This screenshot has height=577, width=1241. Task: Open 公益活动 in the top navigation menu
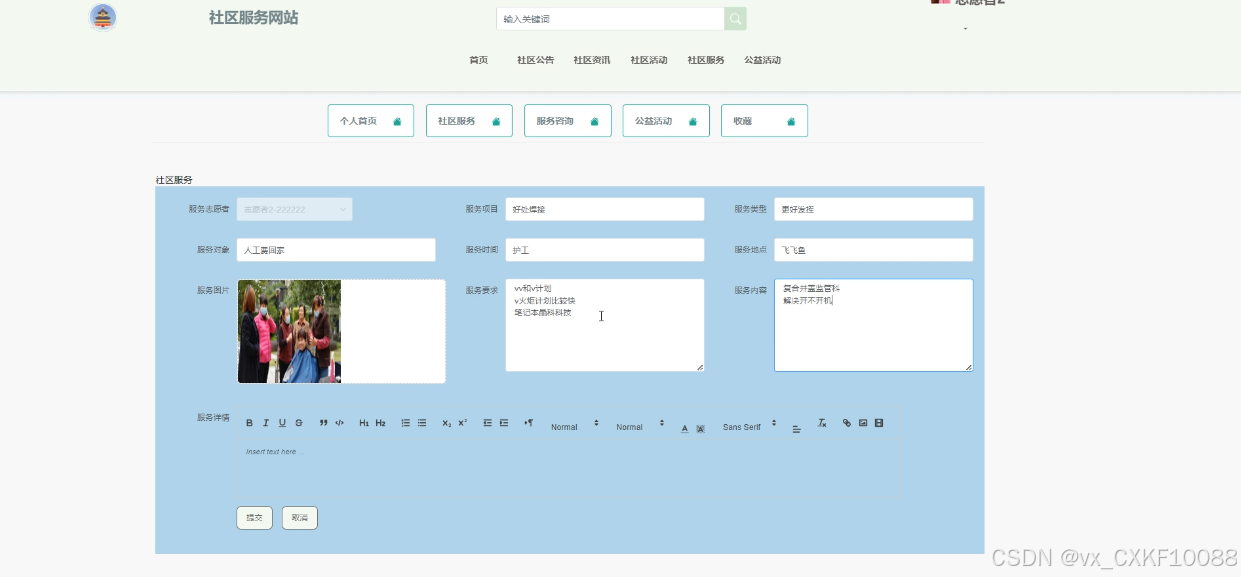tap(762, 60)
